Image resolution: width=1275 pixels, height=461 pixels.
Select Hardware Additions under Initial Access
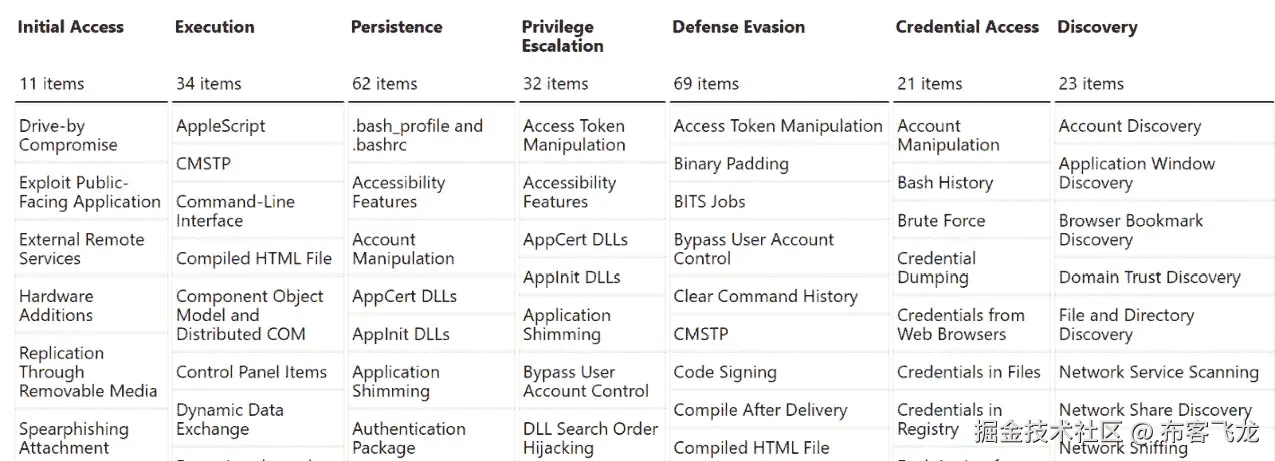56,305
